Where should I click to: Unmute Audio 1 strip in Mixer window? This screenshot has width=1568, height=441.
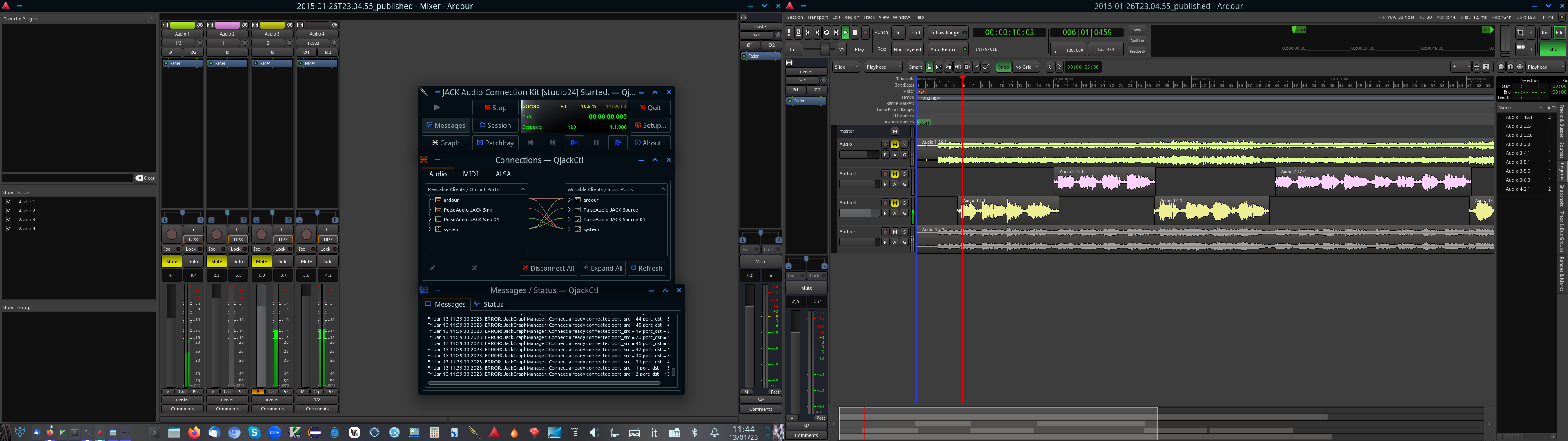point(171,261)
